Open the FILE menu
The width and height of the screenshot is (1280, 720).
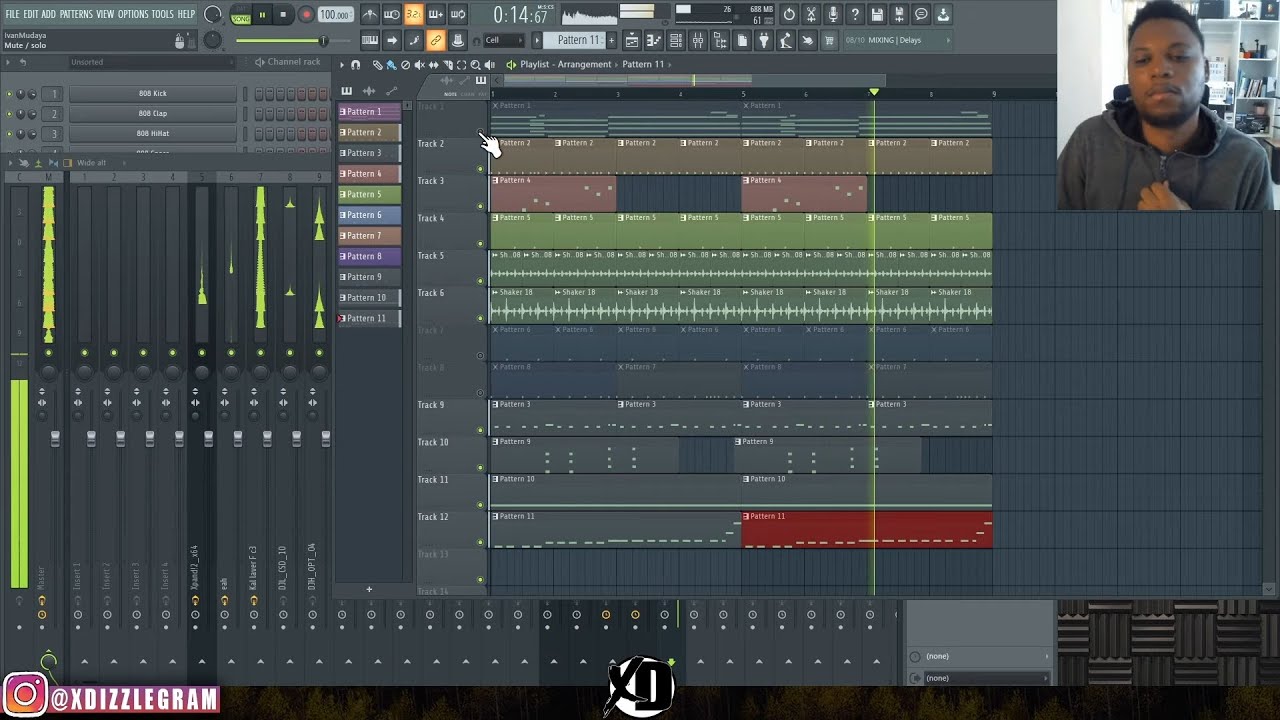click(12, 14)
